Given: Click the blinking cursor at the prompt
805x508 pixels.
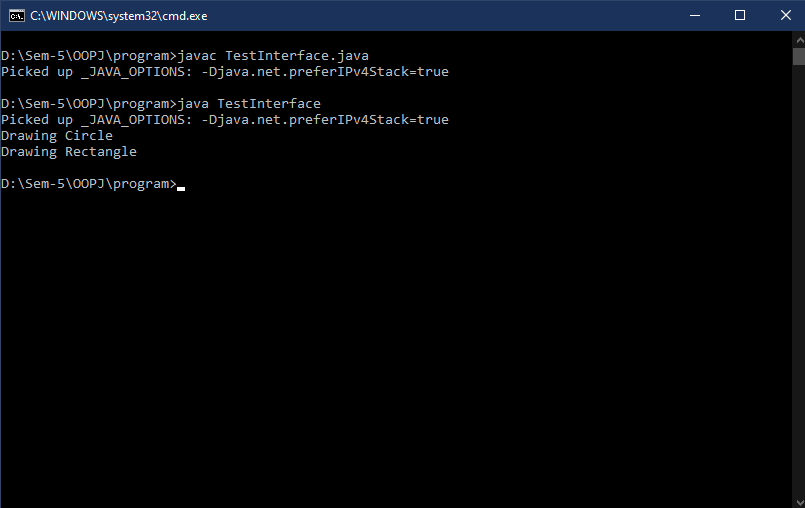Looking at the screenshot, I should [181, 189].
